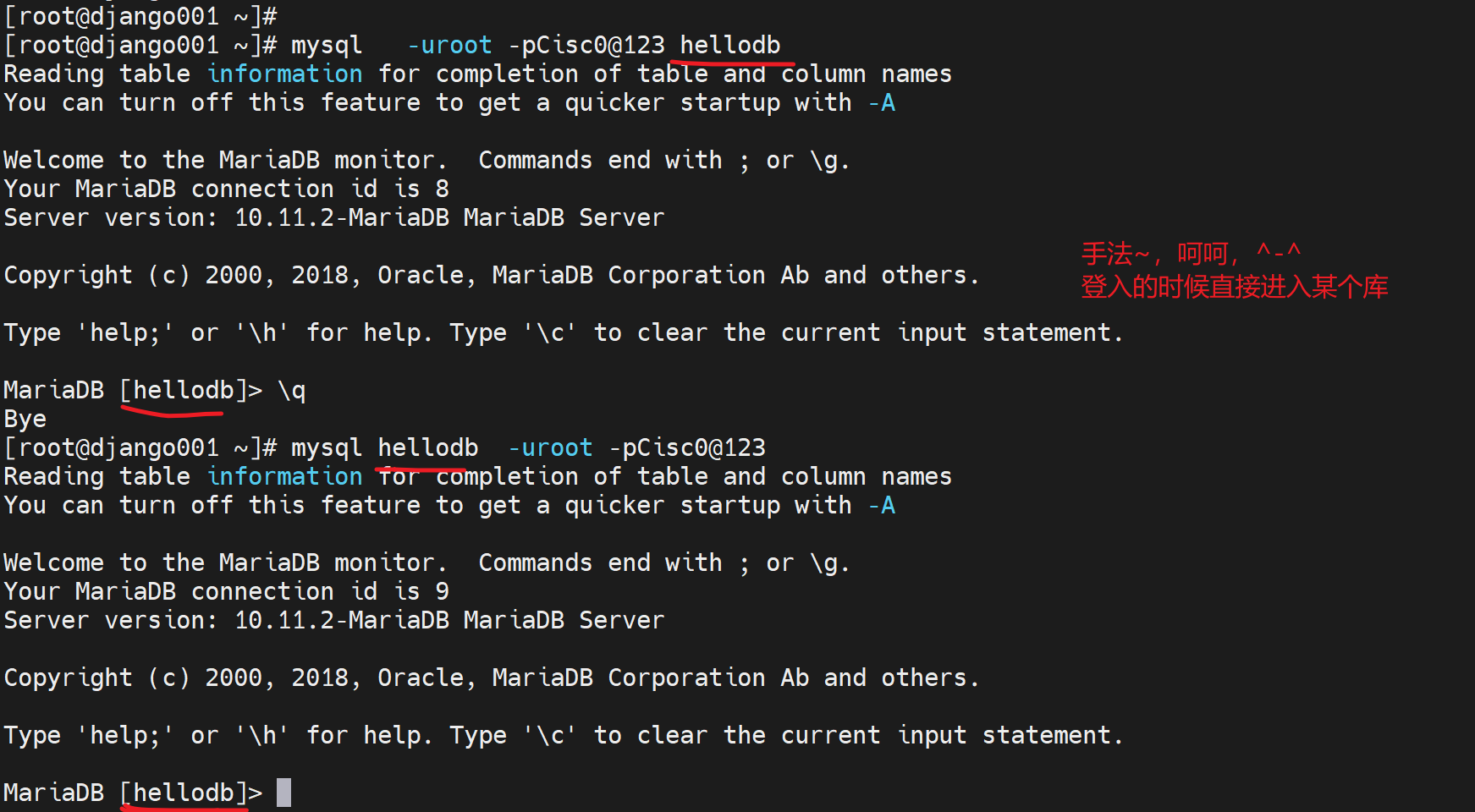Click the blue "-uroot" option in second mysql command

(550, 447)
